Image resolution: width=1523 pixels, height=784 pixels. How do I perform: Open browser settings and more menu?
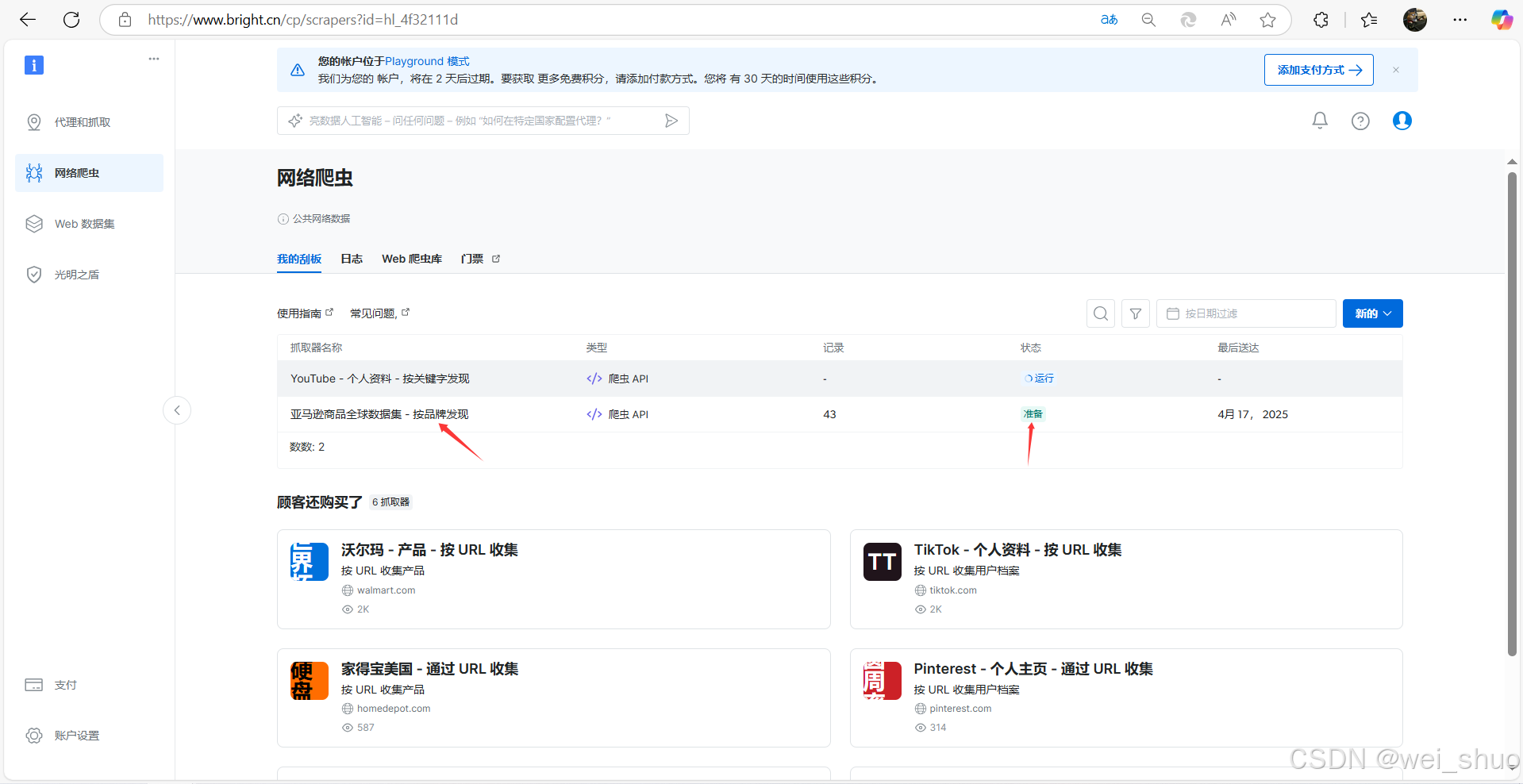tap(1460, 20)
